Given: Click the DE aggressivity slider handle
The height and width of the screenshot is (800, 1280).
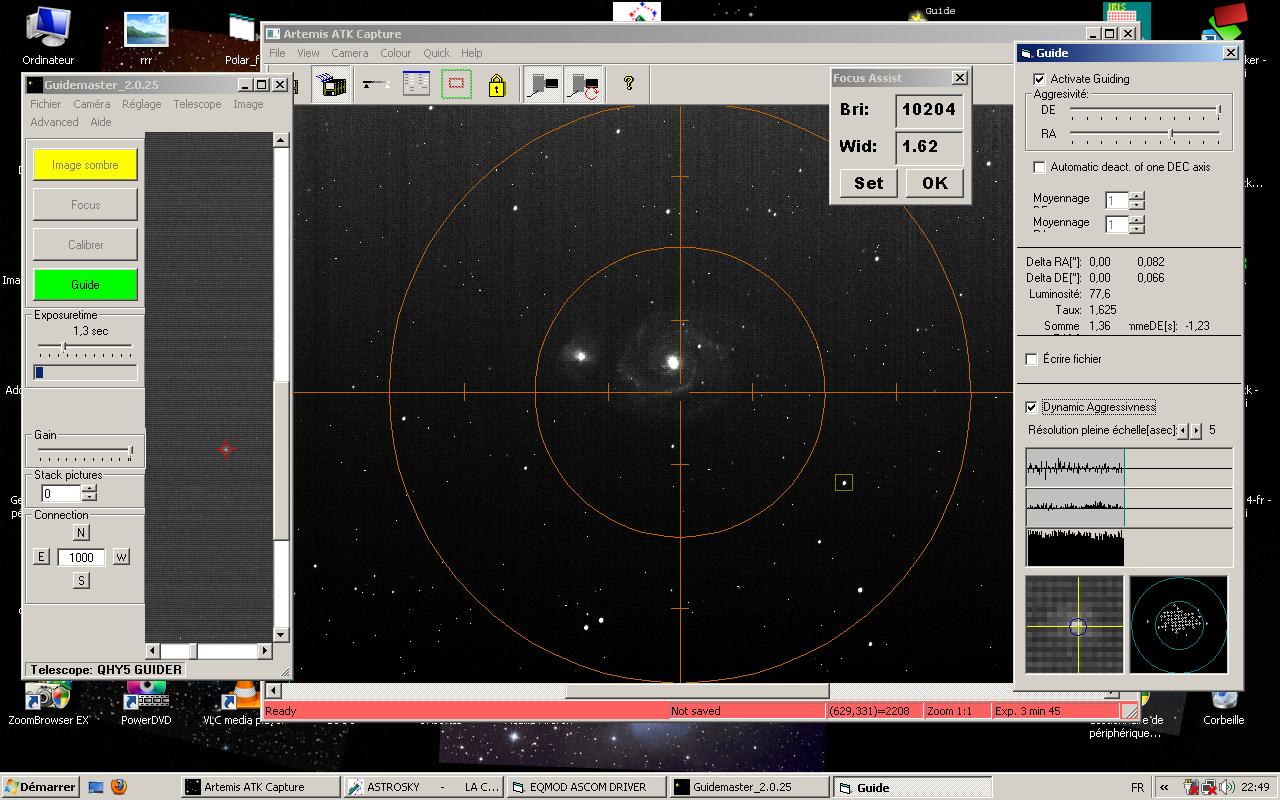Looking at the screenshot, I should 1218,110.
